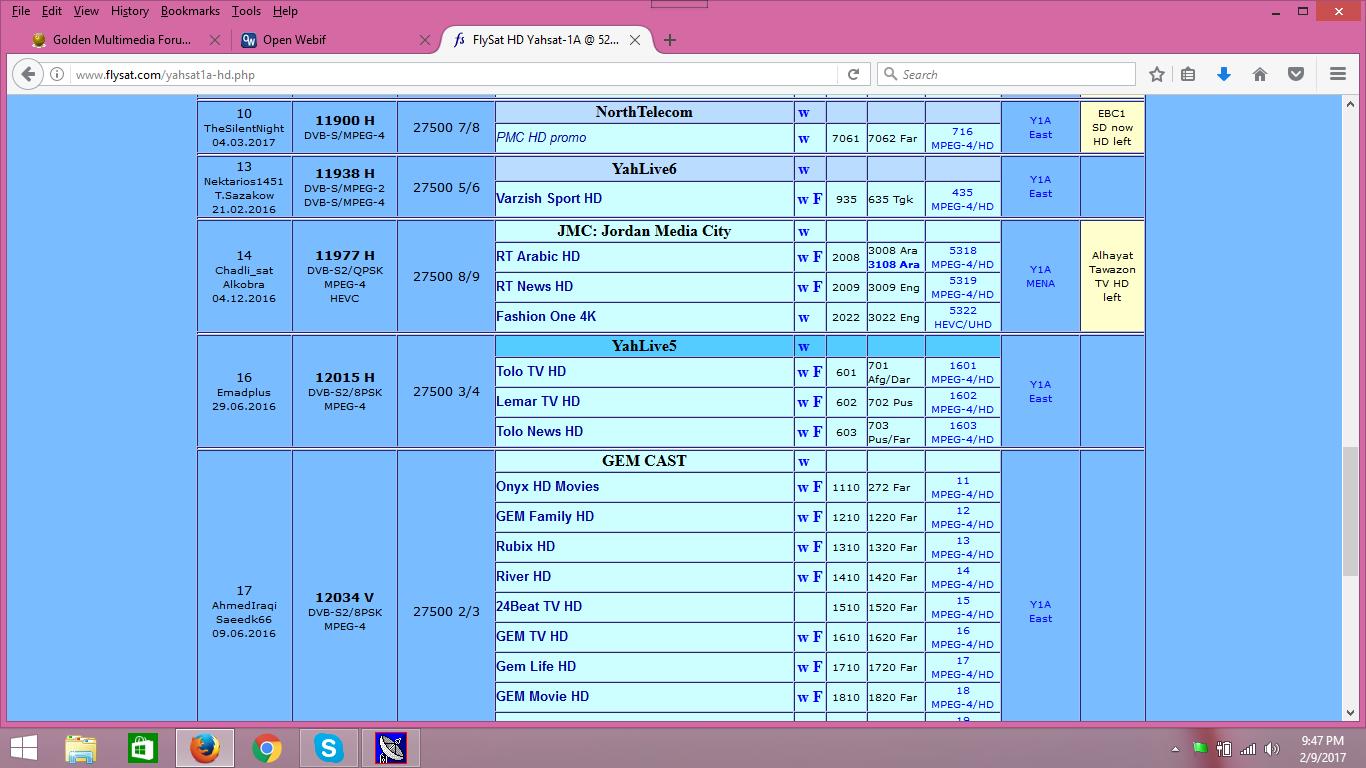Viewport: 1366px width, 768px height.
Task: Show bookmarks list icon in toolbar
Action: coord(1188,74)
